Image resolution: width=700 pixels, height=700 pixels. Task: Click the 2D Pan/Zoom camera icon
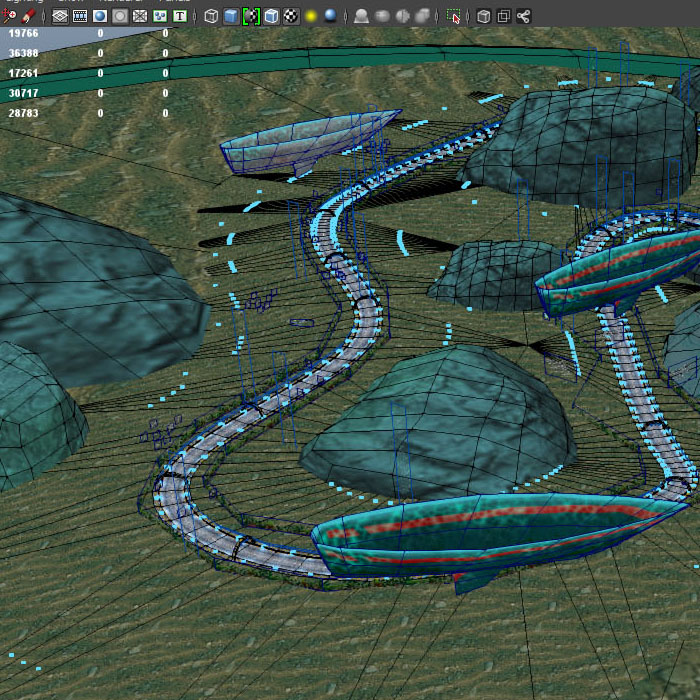coord(8,16)
